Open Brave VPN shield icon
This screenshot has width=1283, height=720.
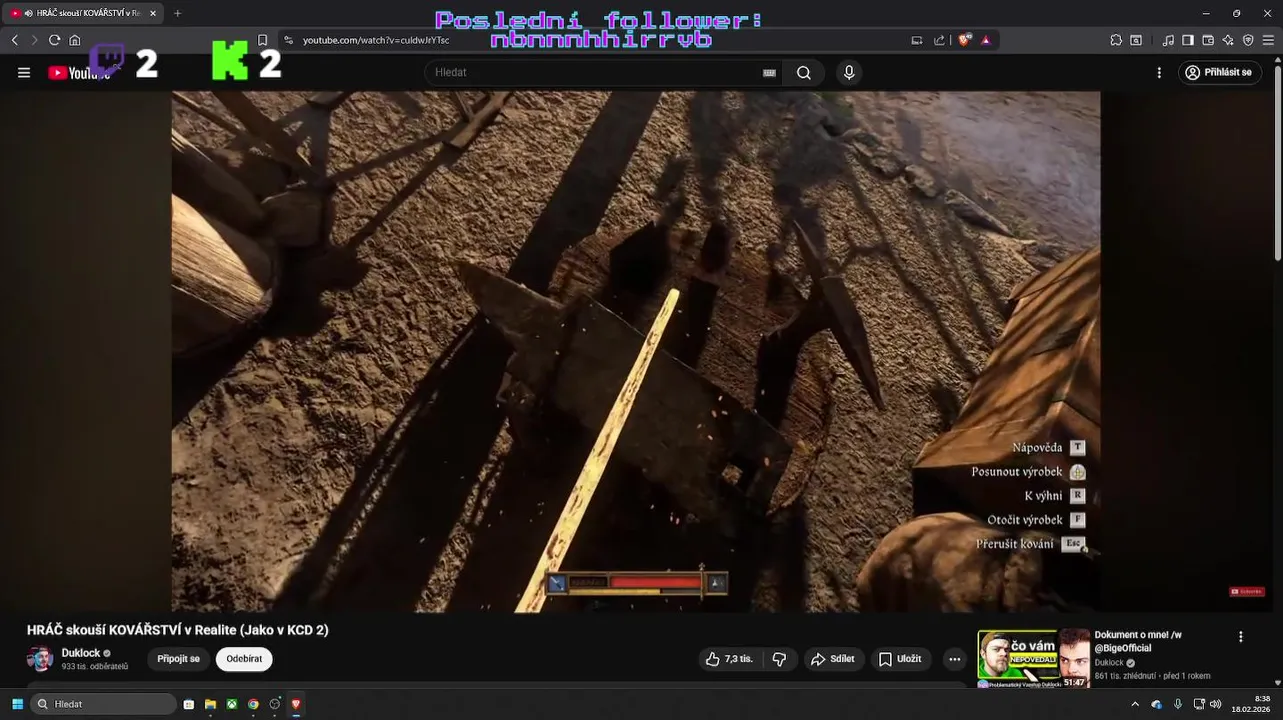[x=1248, y=40]
